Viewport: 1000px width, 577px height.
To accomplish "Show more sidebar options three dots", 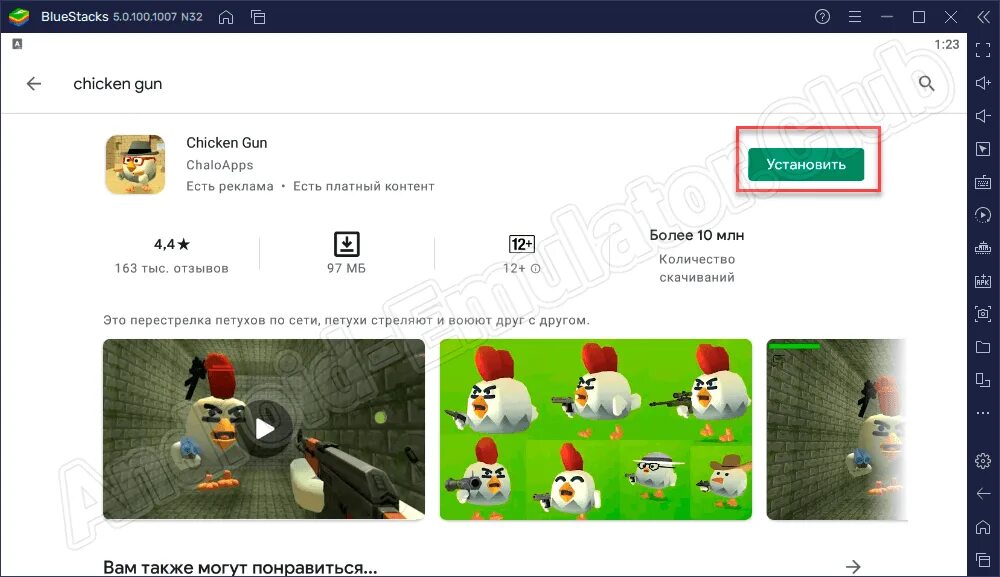I will tap(983, 413).
